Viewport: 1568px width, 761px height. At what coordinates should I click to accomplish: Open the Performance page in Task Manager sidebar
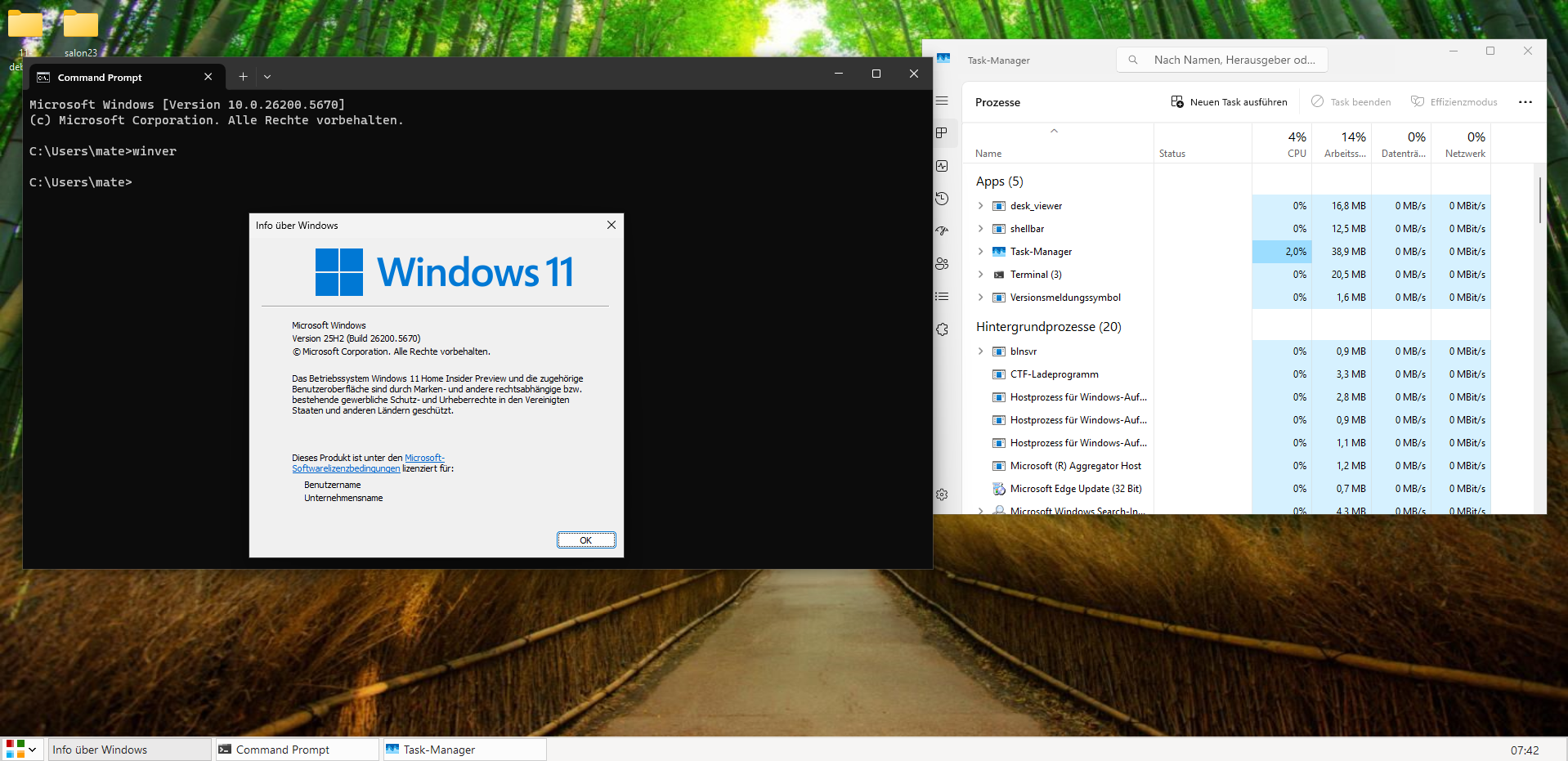(x=942, y=166)
